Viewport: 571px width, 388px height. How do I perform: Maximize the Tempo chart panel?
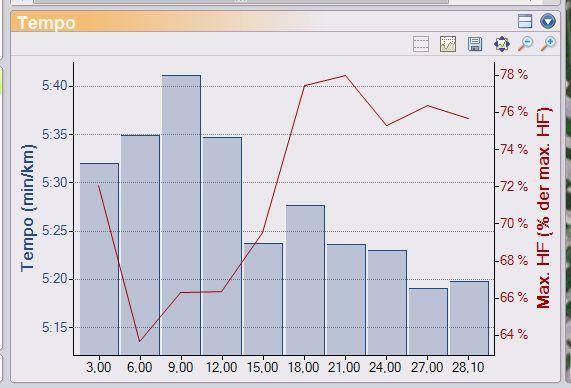525,21
